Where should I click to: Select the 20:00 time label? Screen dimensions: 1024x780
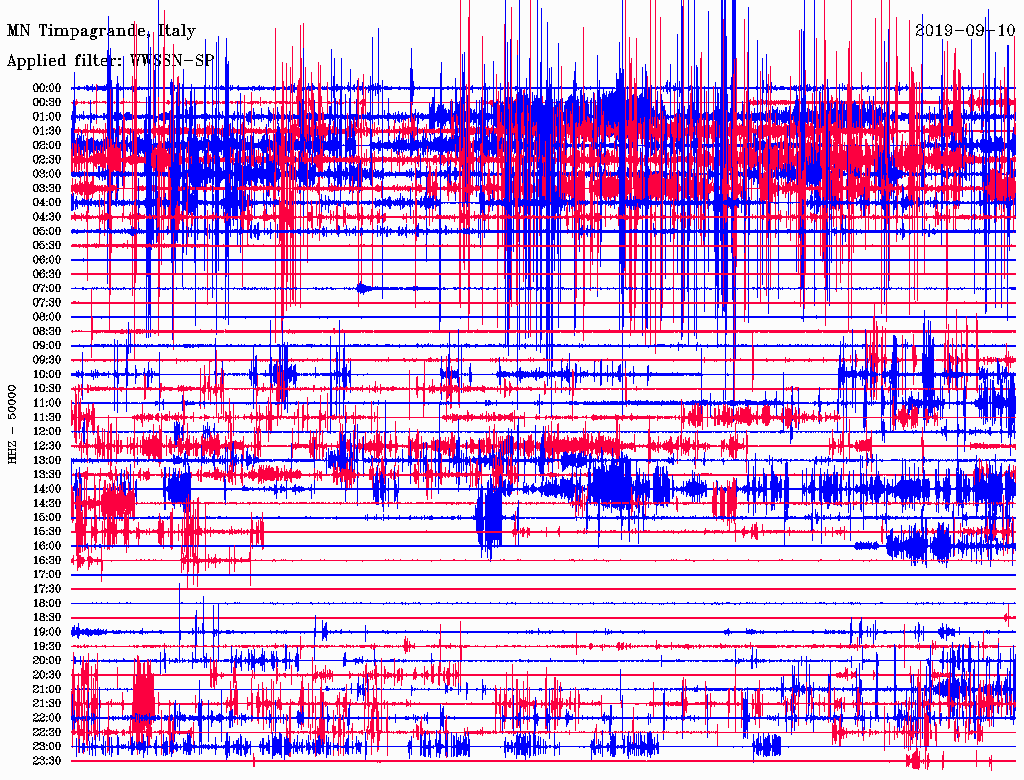pos(47,660)
